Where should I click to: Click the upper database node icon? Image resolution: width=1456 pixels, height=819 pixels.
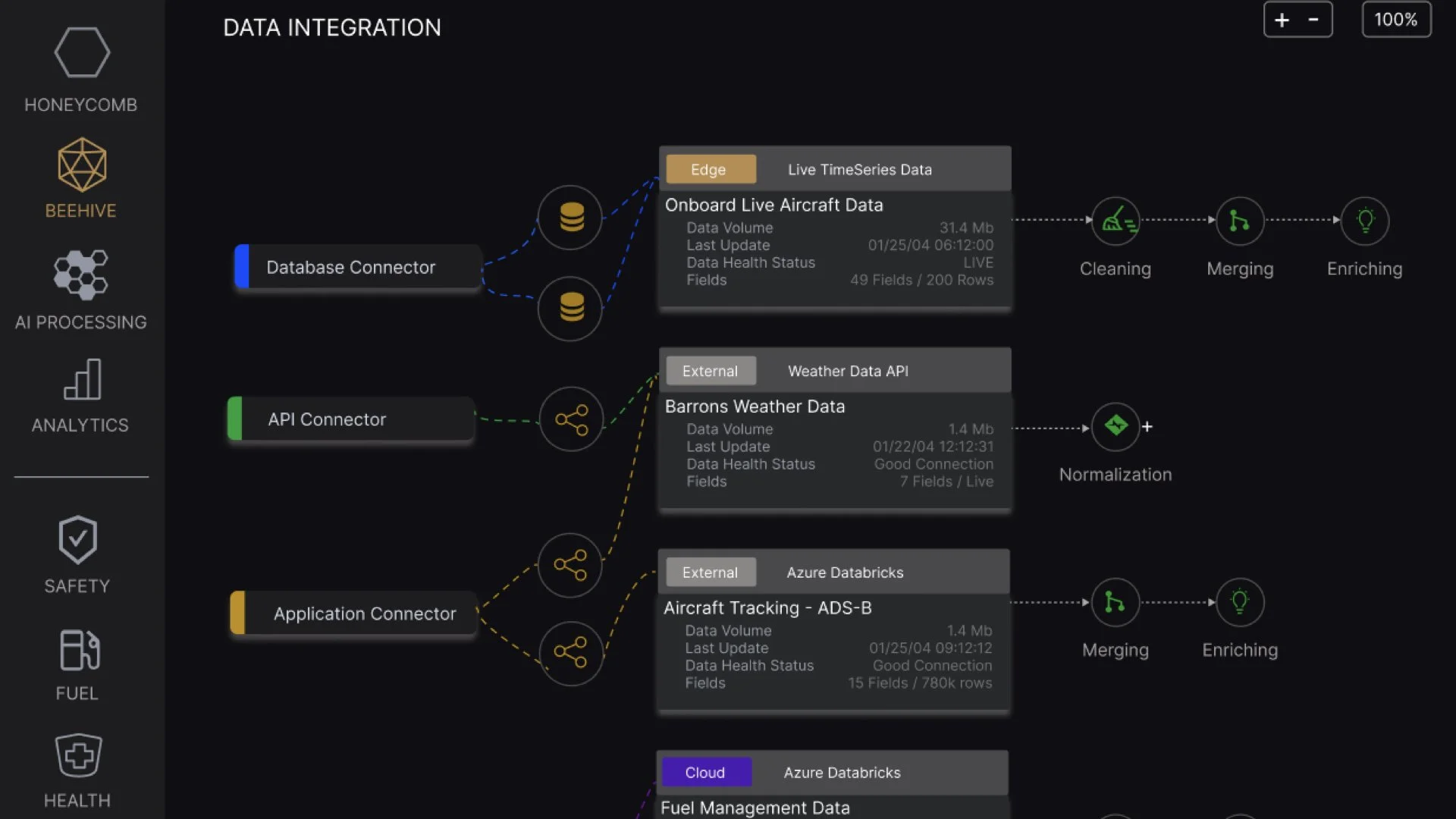point(570,218)
